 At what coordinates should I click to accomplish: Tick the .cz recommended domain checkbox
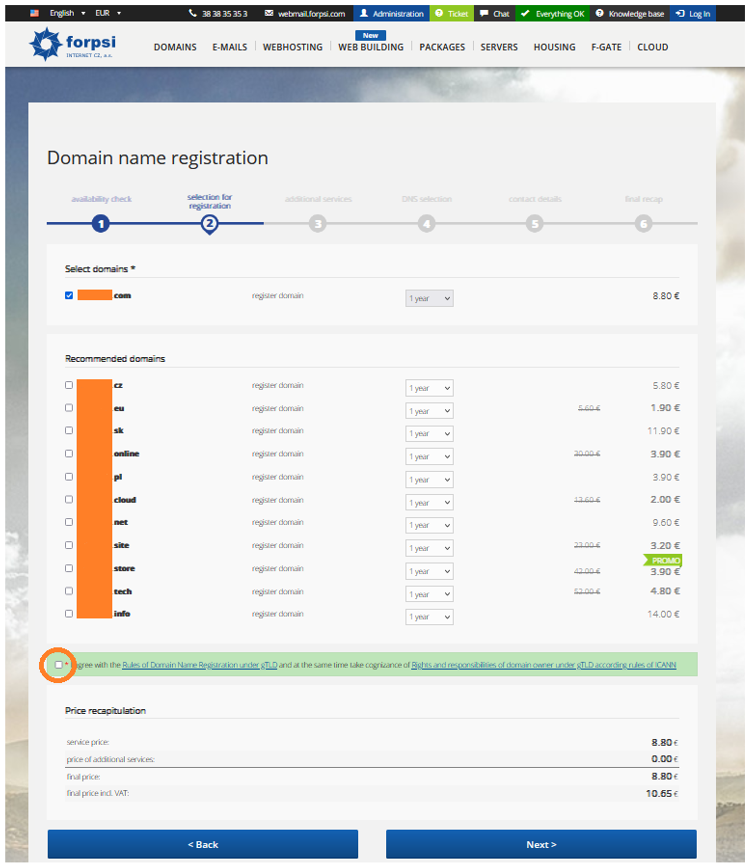coord(69,385)
